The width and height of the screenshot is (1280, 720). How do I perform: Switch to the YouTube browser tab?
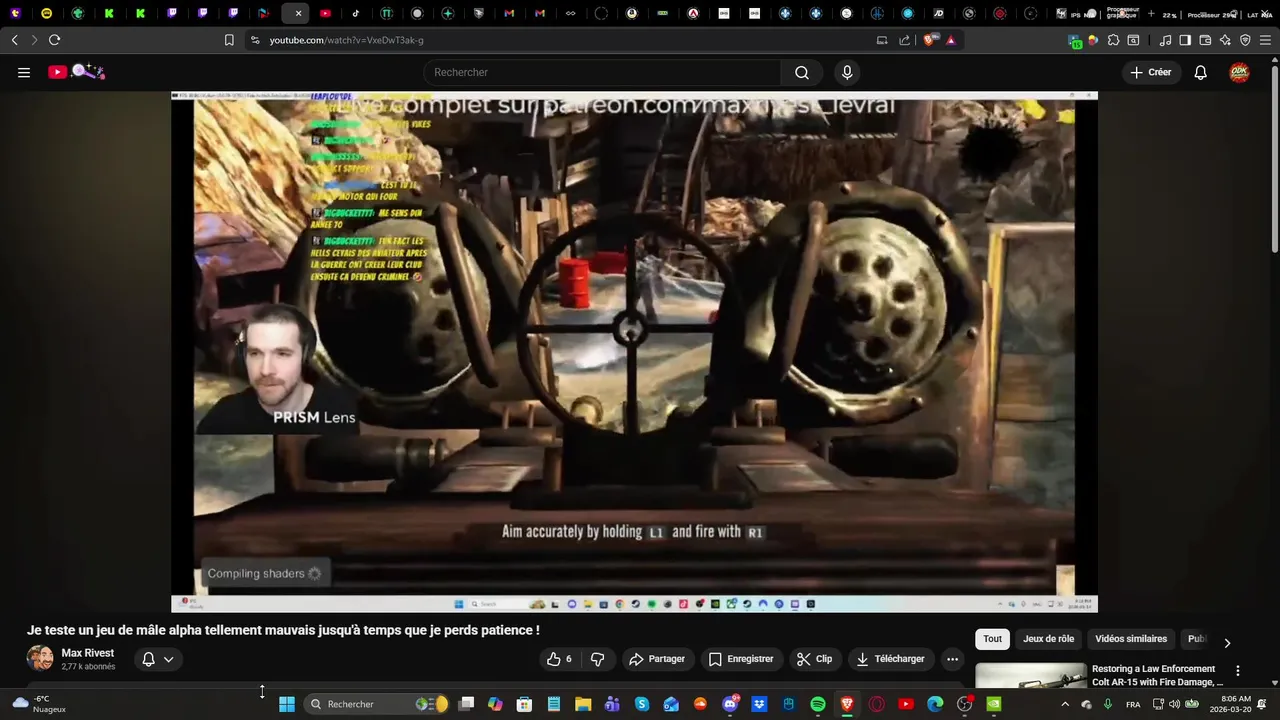coord(325,13)
